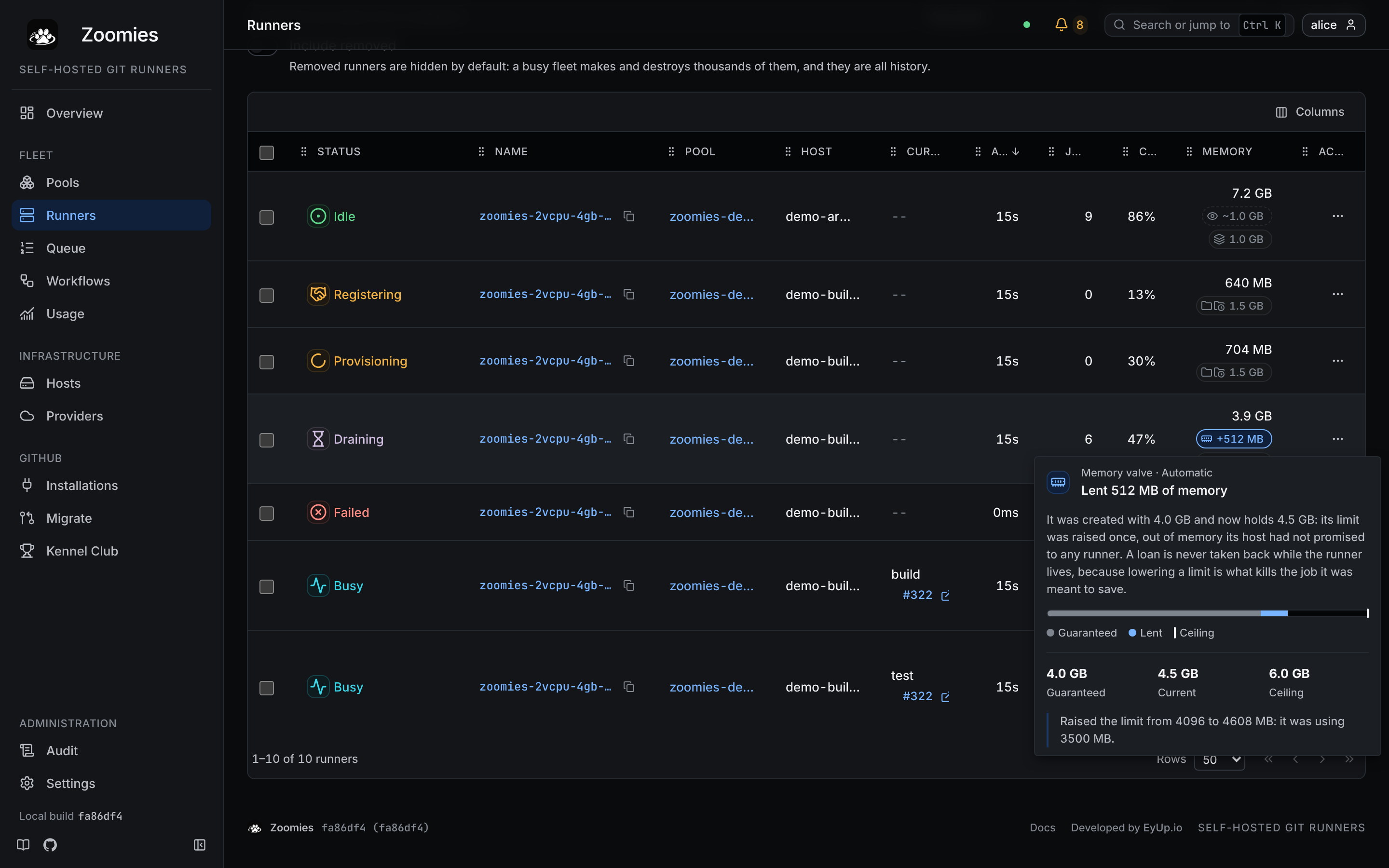This screenshot has width=1389, height=868.
Task: Select the Registering runner checkbox
Action: pyautogui.click(x=266, y=295)
